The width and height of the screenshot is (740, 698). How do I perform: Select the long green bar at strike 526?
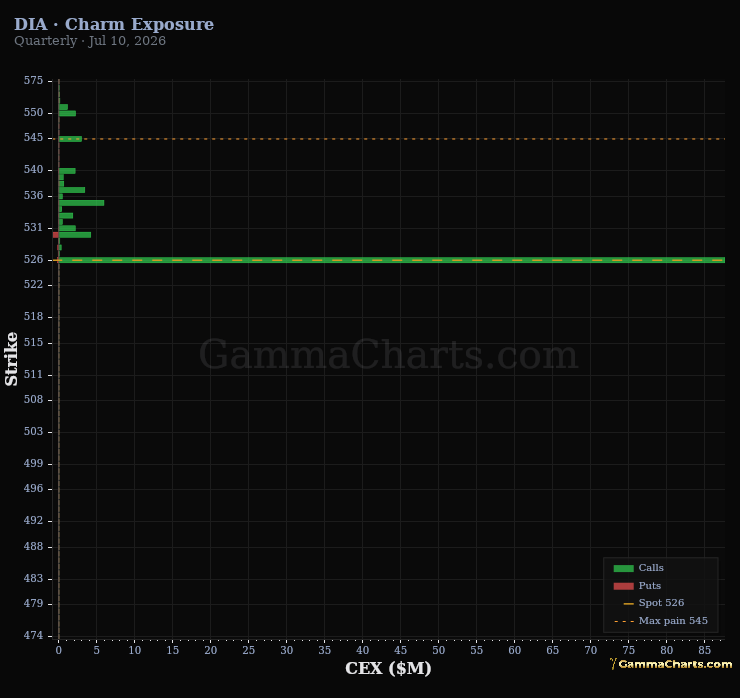coord(392,260)
